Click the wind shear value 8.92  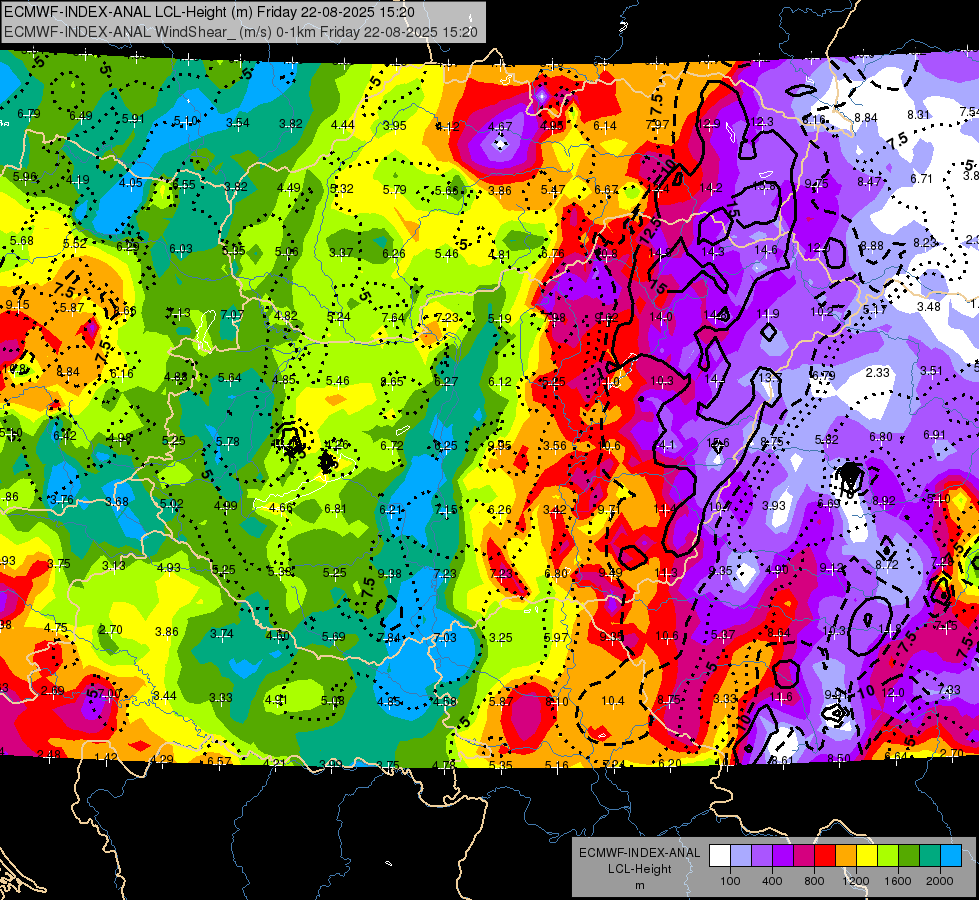[883, 500]
